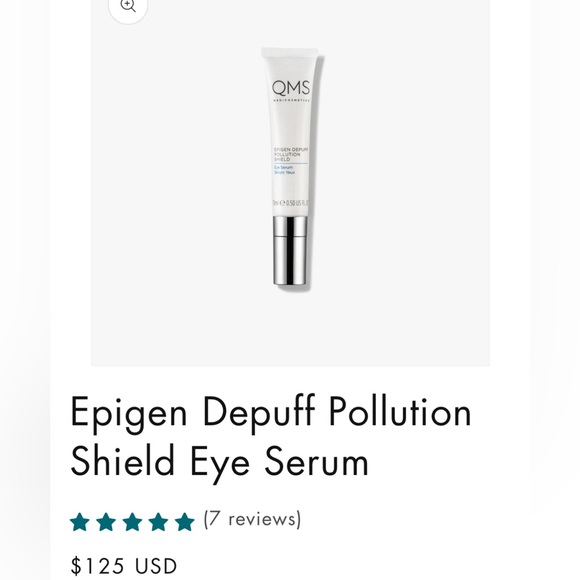The width and height of the screenshot is (580, 580).
Task: Click the word Serum in the title
Action: click(317, 461)
